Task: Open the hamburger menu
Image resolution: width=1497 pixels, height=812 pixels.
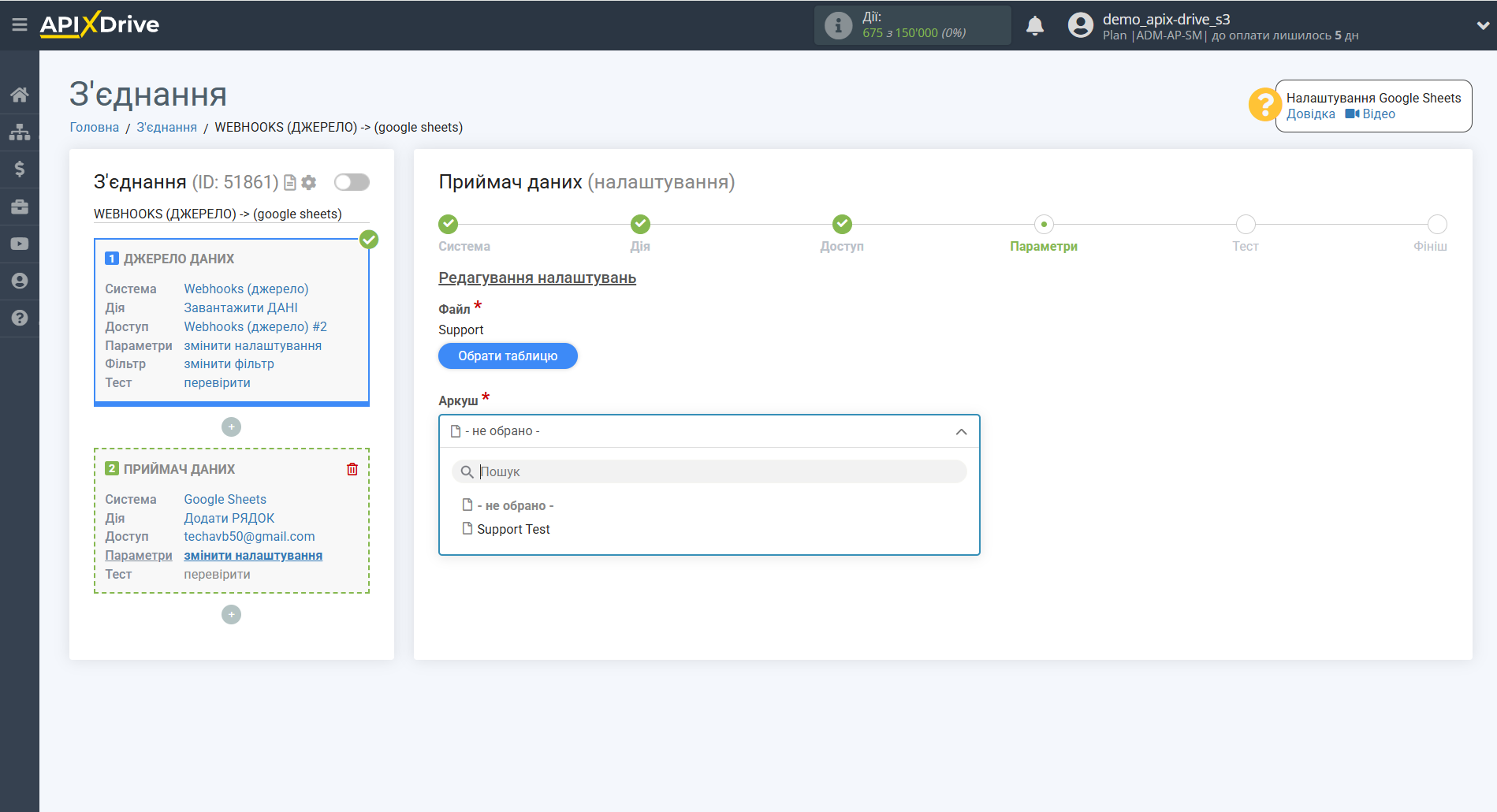Action: 19,25
